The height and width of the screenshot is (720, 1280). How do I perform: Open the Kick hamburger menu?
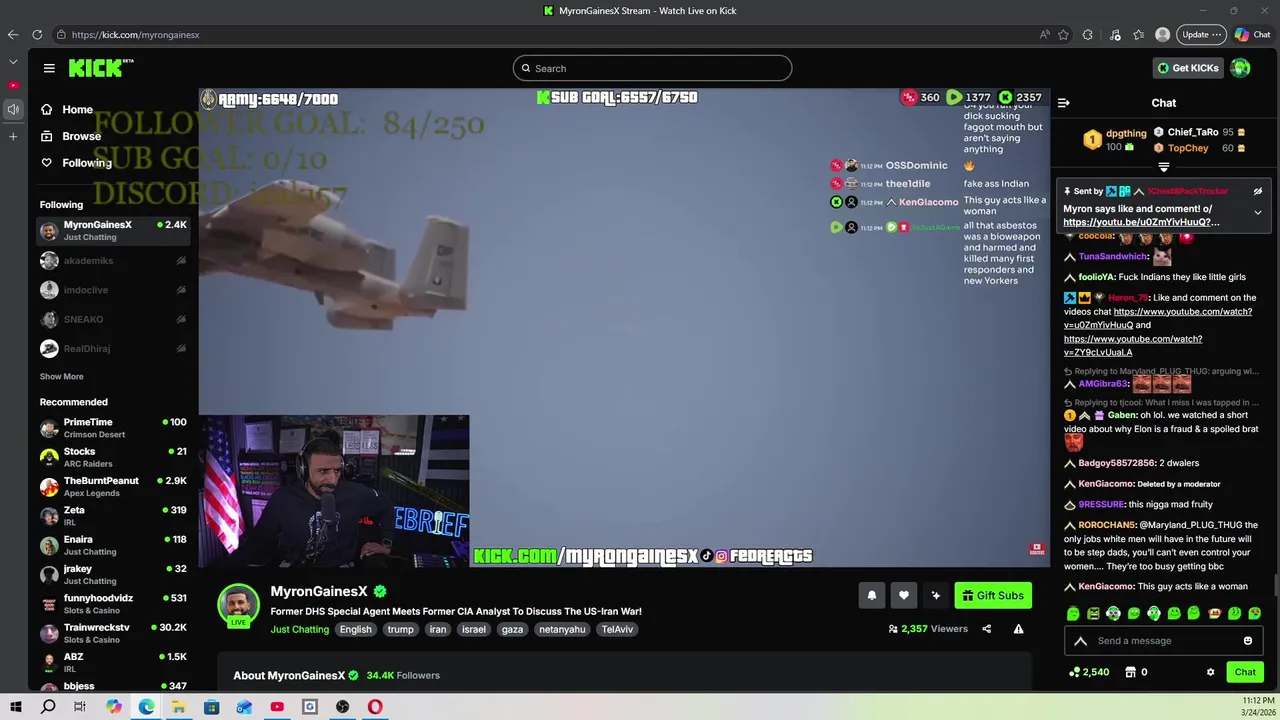click(49, 68)
